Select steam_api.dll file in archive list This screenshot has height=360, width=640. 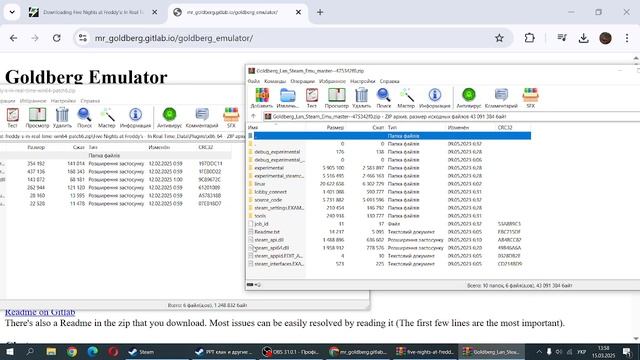(x=269, y=240)
